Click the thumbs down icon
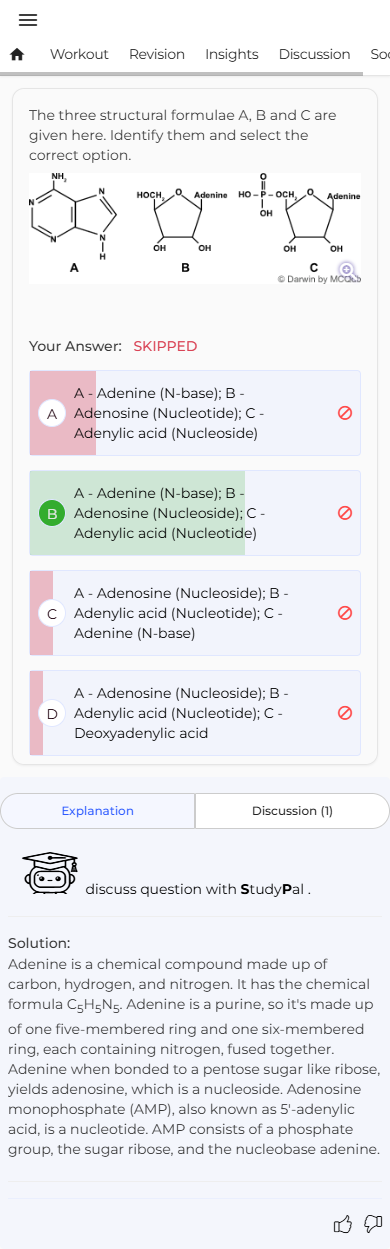The image size is (390, 1249). (x=373, y=1224)
